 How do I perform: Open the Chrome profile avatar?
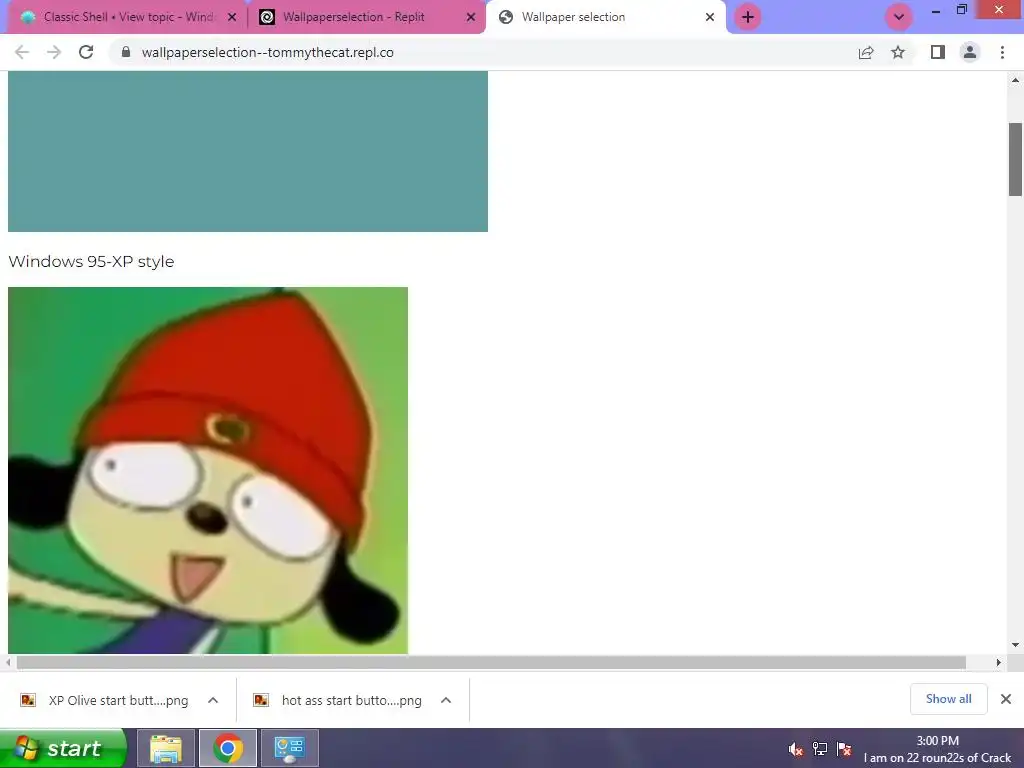970,52
